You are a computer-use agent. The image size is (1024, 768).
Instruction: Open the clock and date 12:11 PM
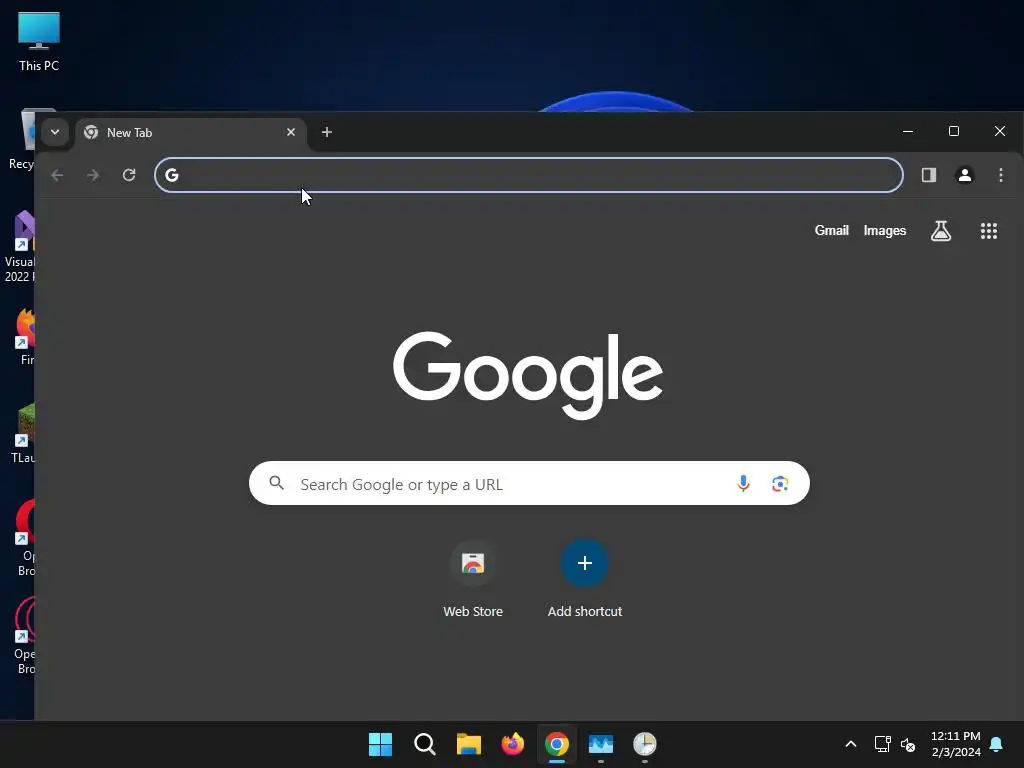point(955,744)
